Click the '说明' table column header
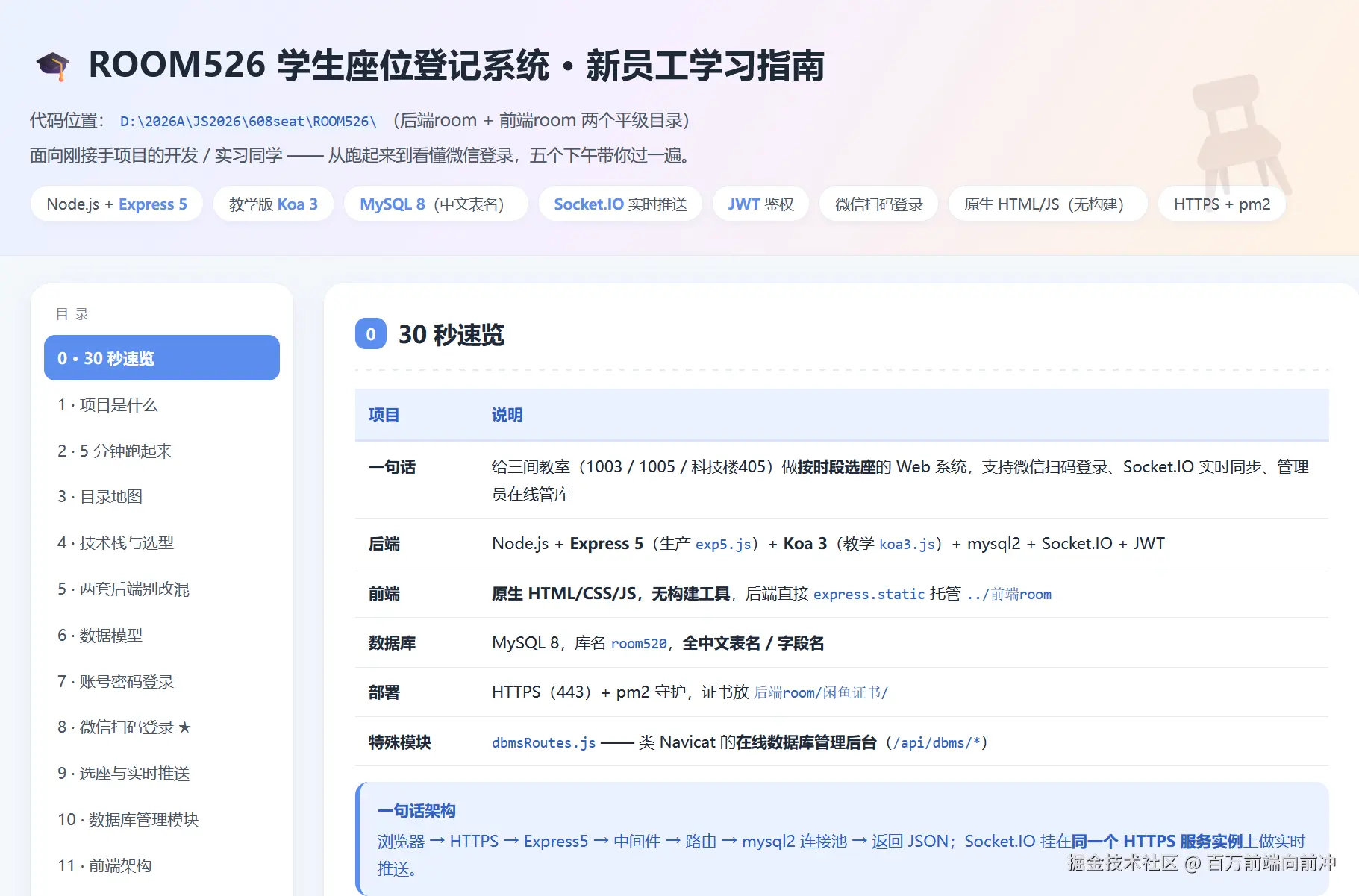The image size is (1359, 896). pos(507,416)
